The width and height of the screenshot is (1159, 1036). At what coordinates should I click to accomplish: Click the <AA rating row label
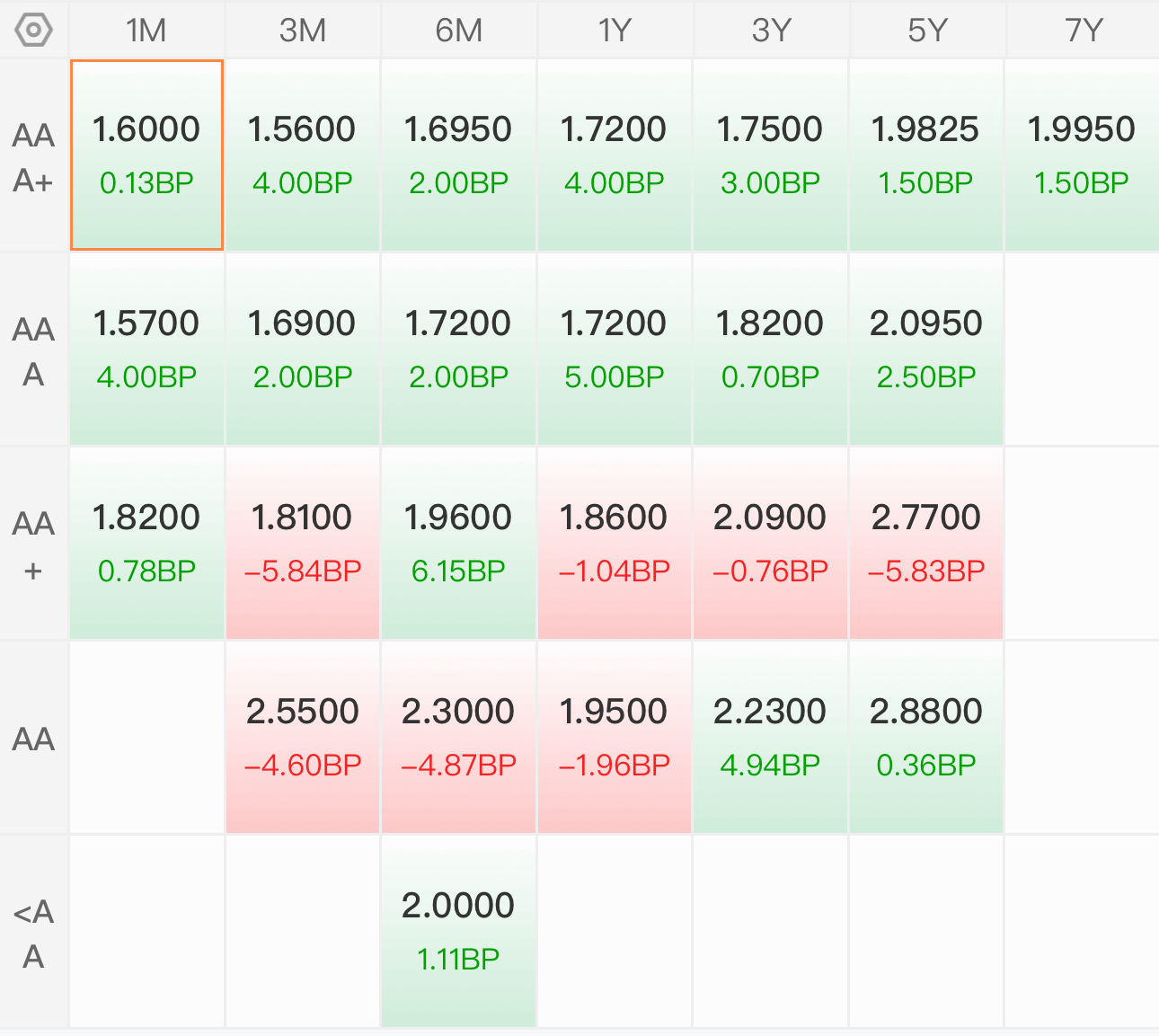pos(34,934)
